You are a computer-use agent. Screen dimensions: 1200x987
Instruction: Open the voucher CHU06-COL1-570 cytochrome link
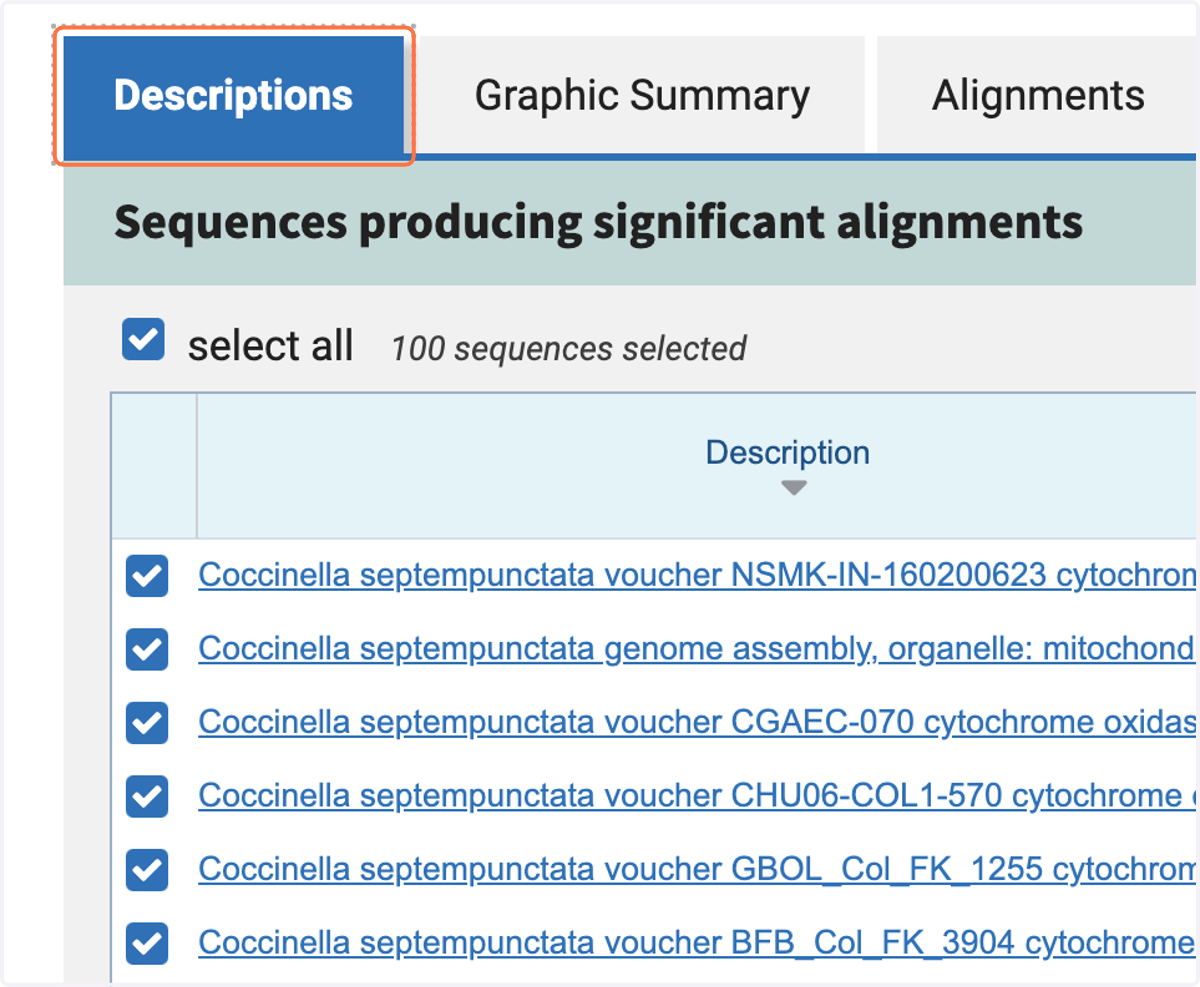[x=697, y=795]
